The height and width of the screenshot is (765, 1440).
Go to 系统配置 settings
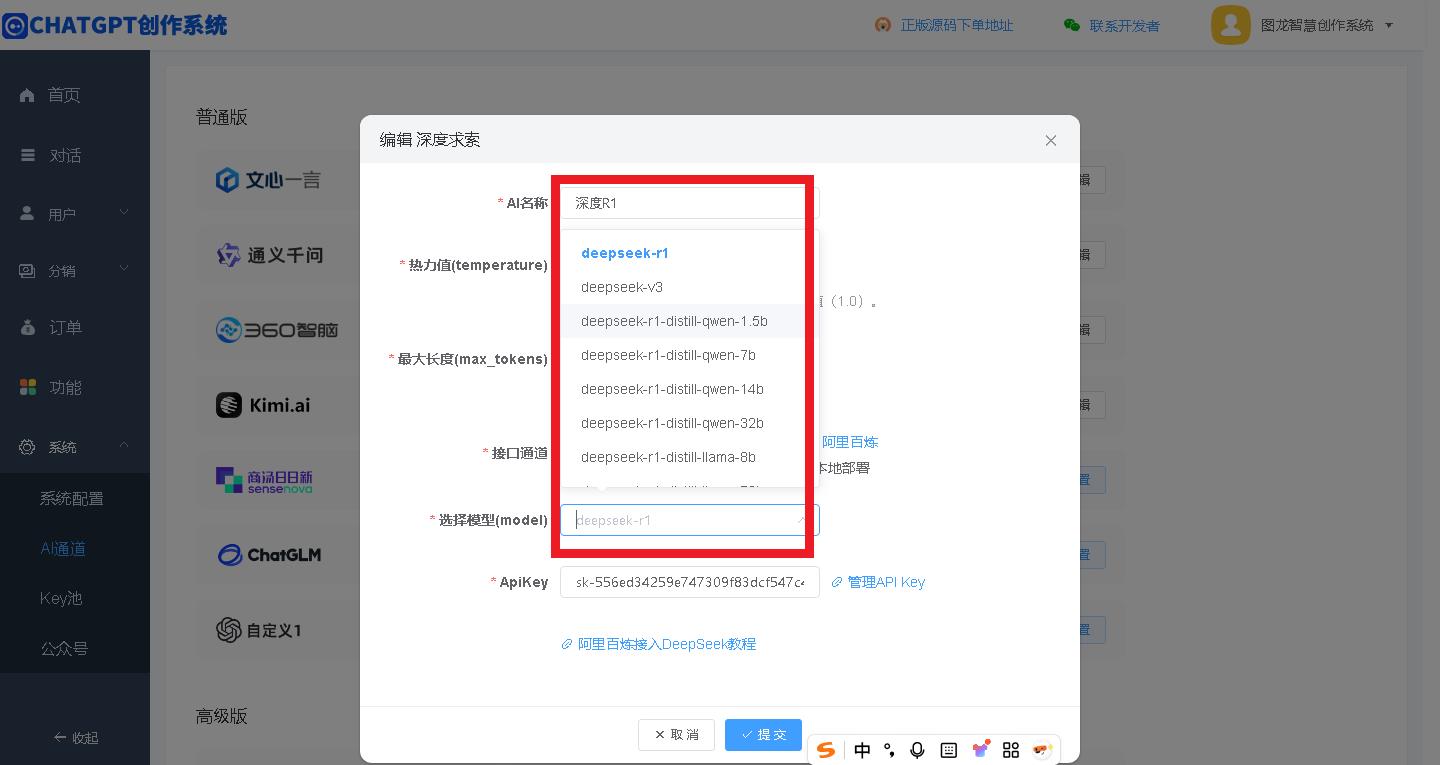[72, 498]
